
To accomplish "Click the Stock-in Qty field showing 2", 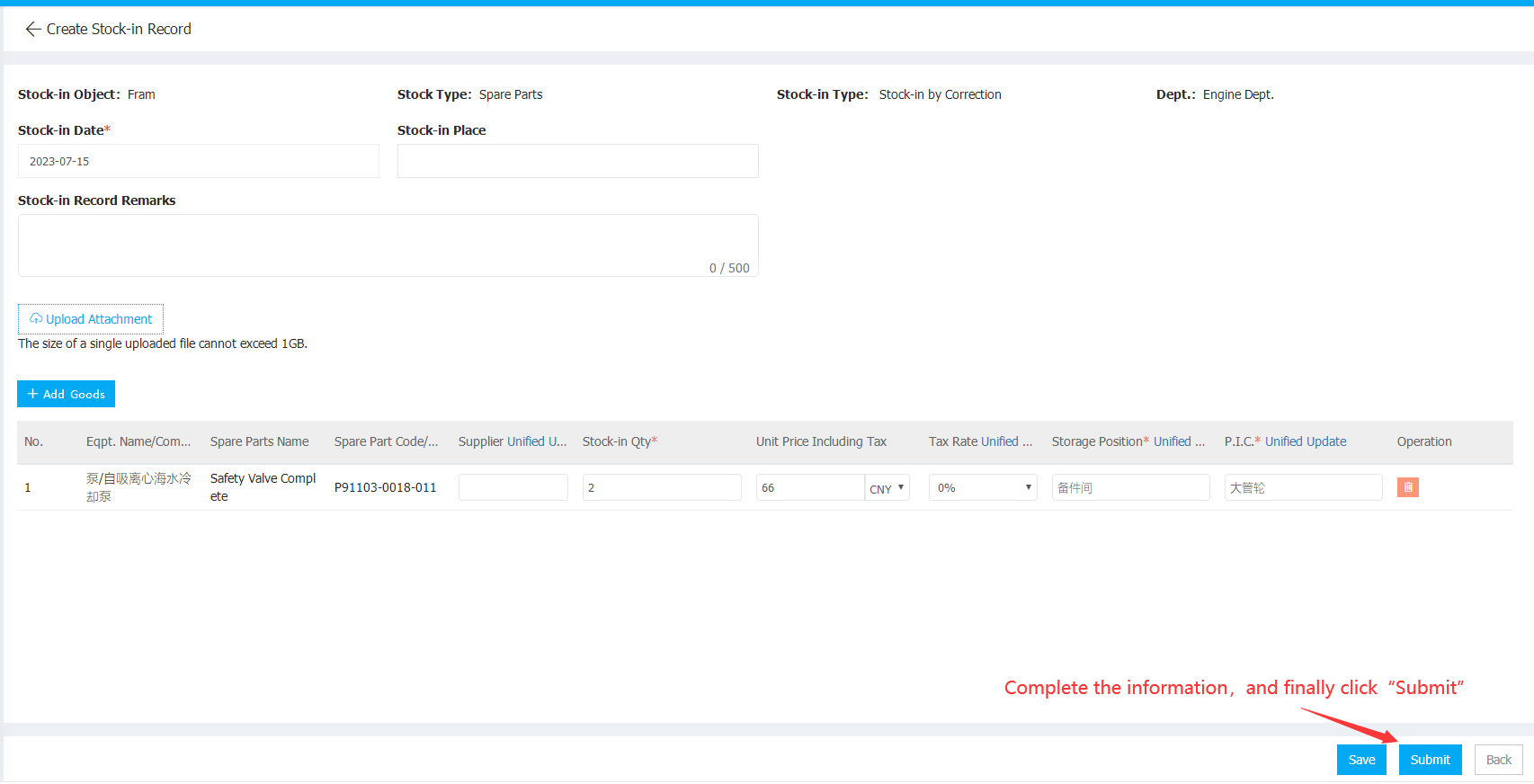I will tap(662, 487).
